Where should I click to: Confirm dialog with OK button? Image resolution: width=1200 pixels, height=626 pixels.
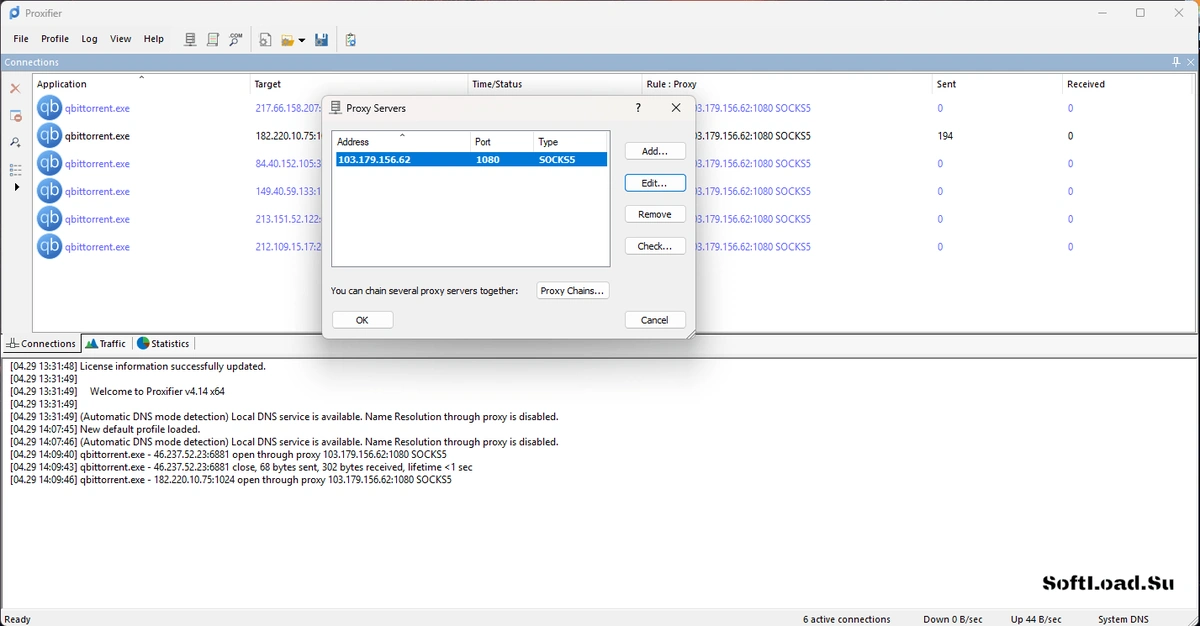[x=362, y=320]
